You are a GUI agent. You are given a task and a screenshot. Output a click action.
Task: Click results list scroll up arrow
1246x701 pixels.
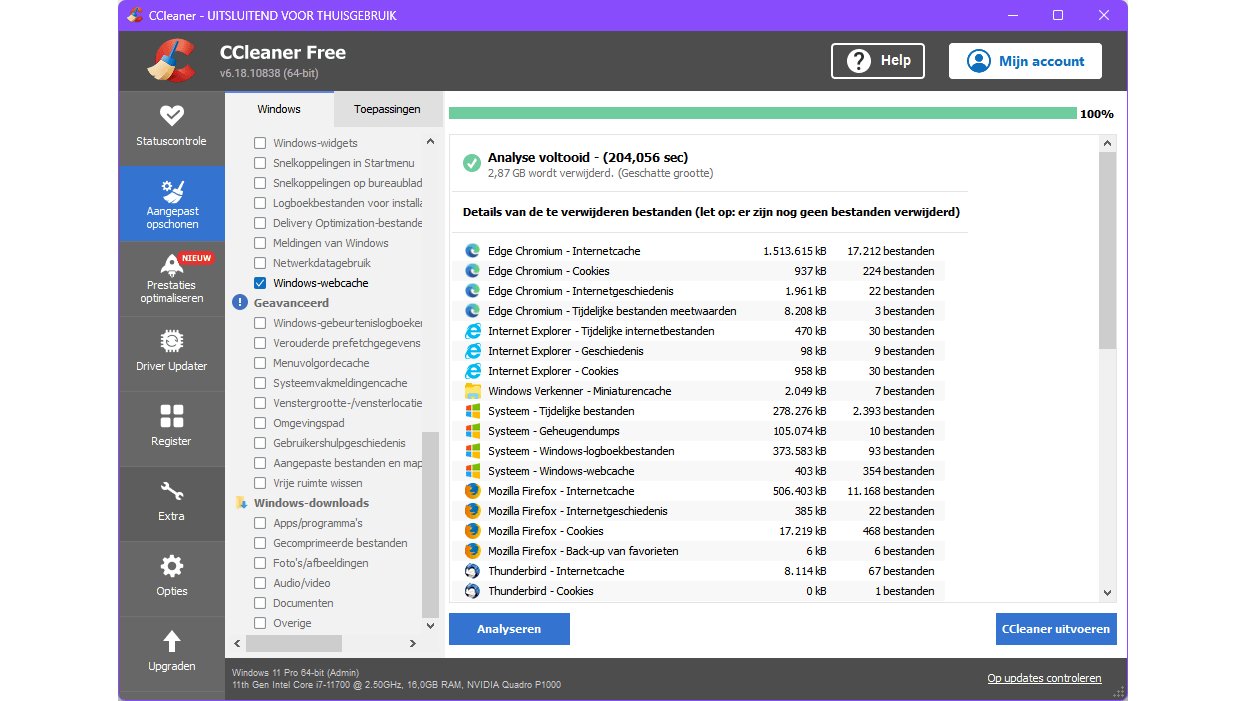[1107, 144]
